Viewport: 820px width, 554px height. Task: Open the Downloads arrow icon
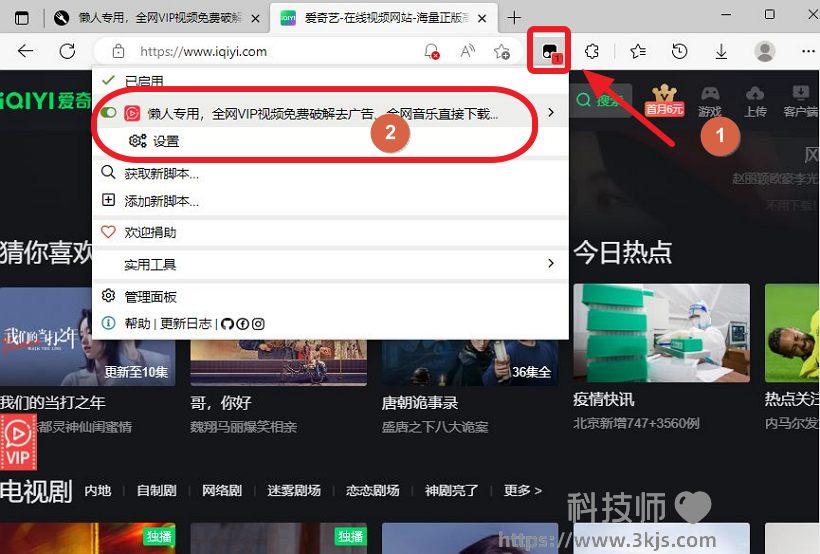pos(721,51)
